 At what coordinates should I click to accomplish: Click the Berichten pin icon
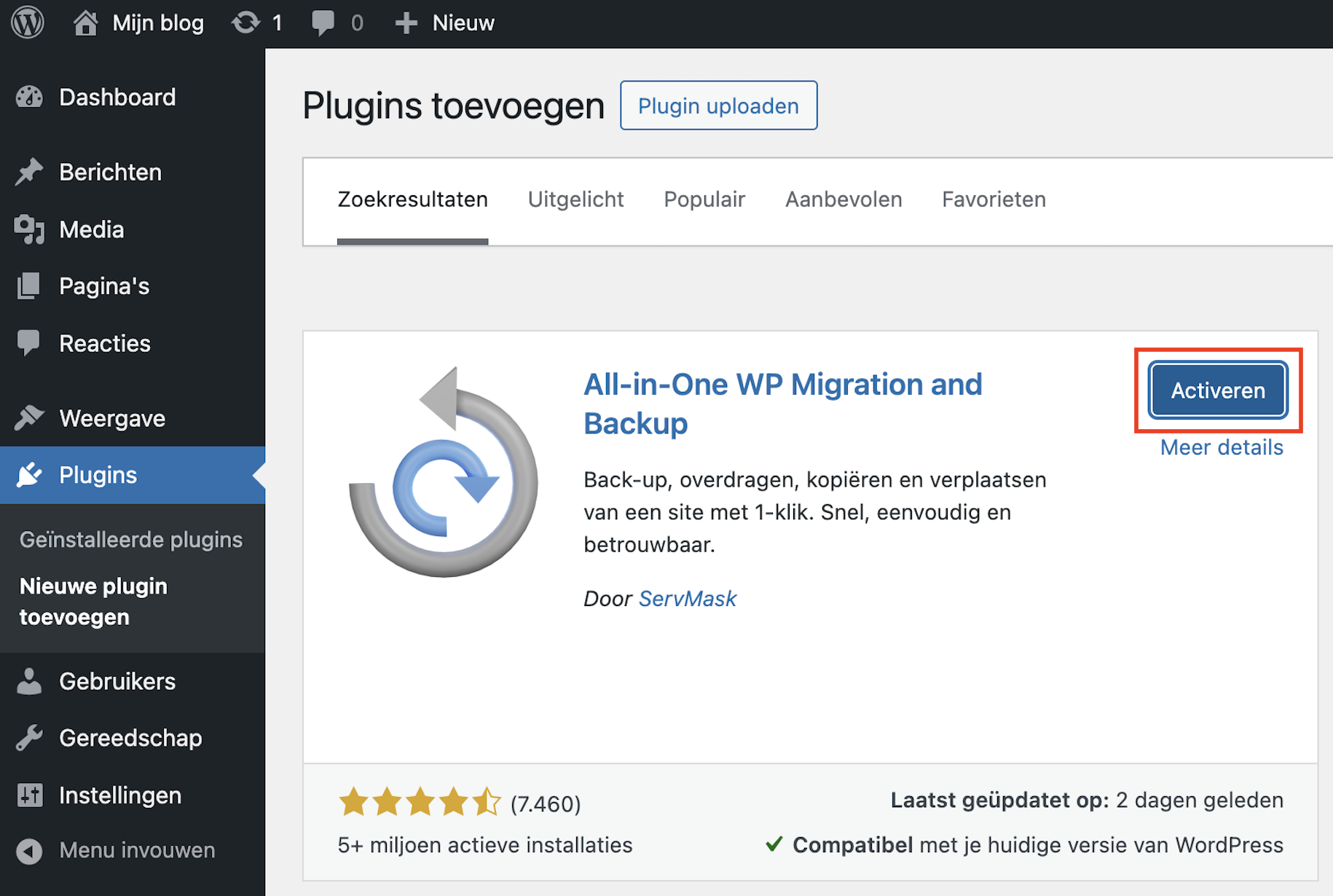pos(29,173)
